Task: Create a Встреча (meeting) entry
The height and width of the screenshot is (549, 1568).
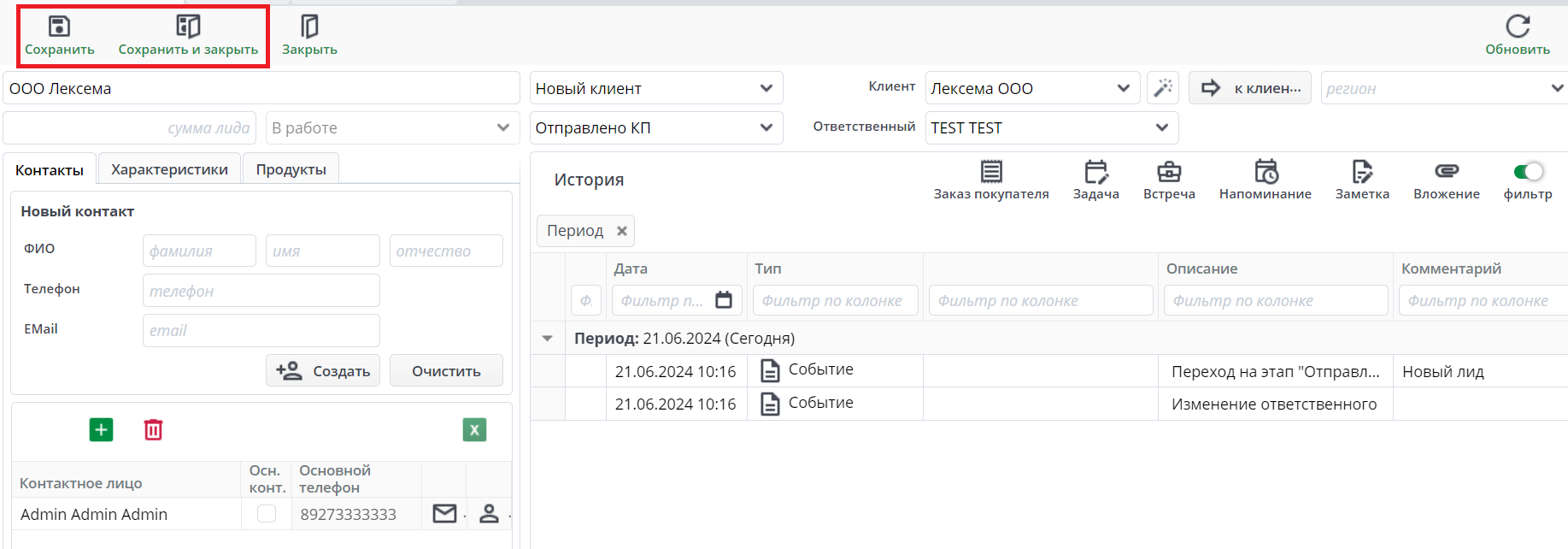Action: (1168, 173)
